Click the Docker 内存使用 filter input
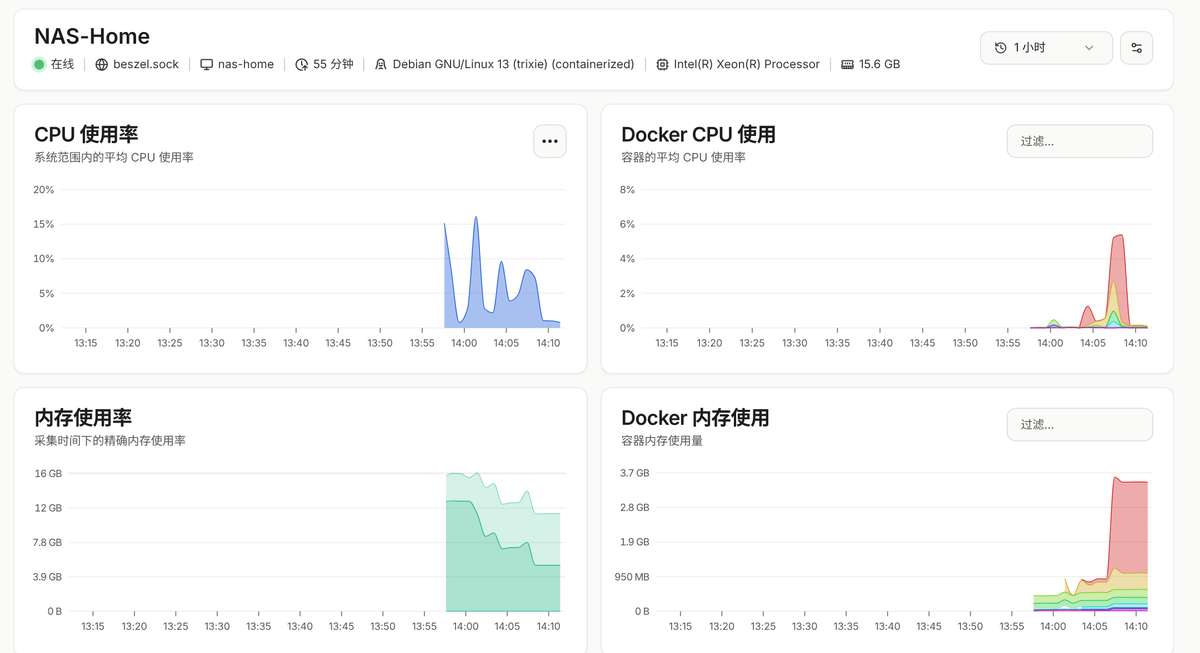1200x653 pixels. tap(1080, 424)
